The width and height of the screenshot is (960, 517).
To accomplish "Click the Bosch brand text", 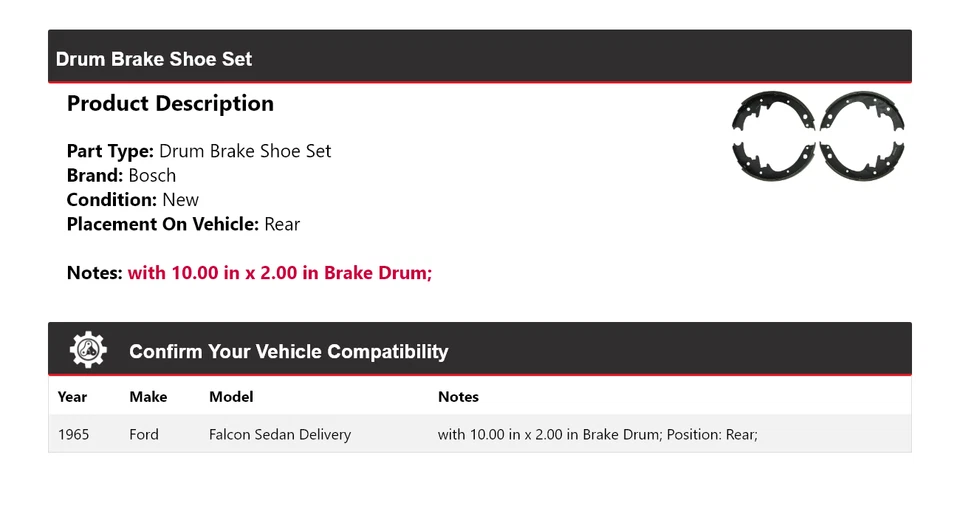I will pos(152,176).
